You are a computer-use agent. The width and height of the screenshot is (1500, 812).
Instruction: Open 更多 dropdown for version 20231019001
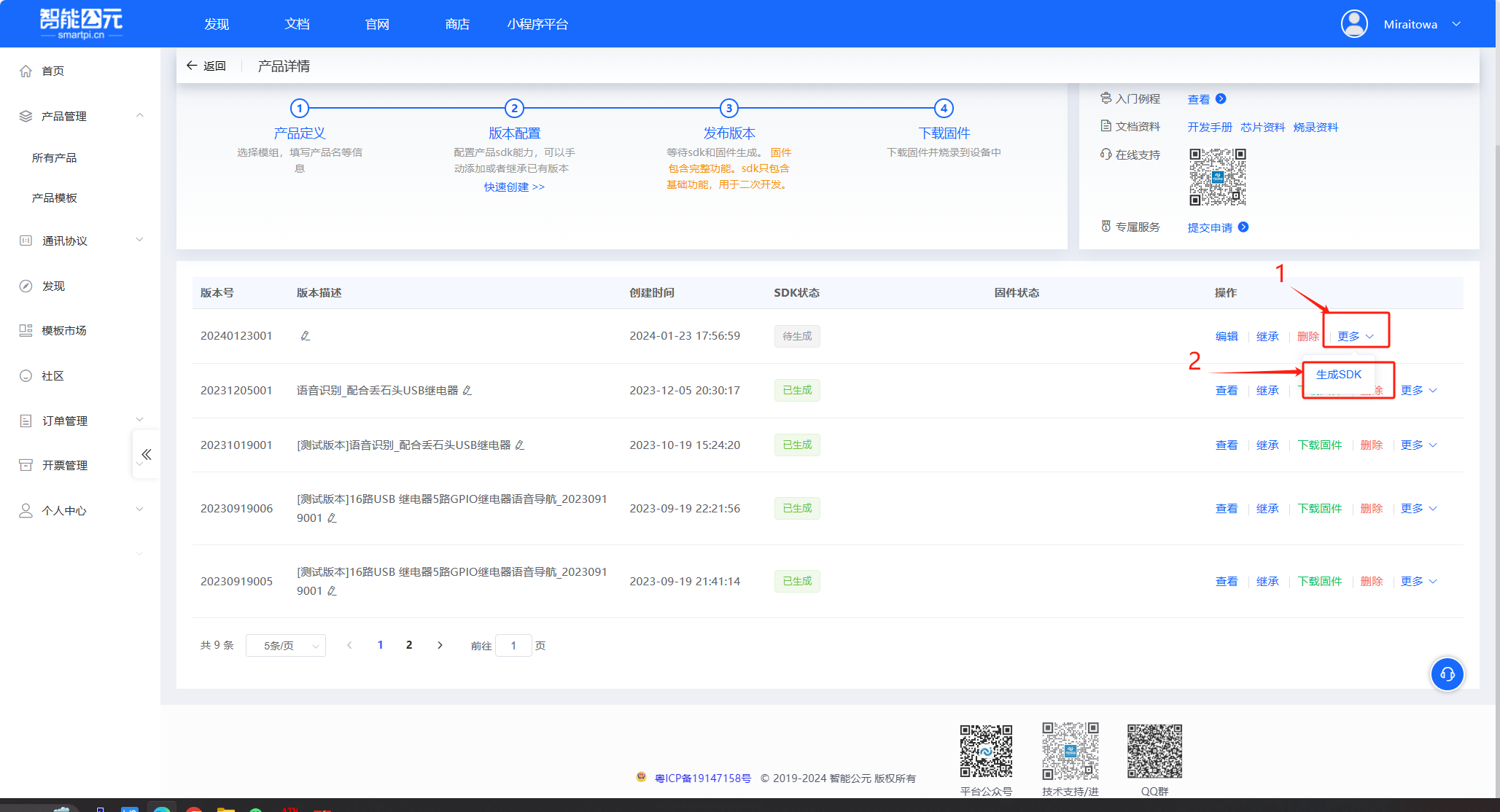(x=1418, y=445)
